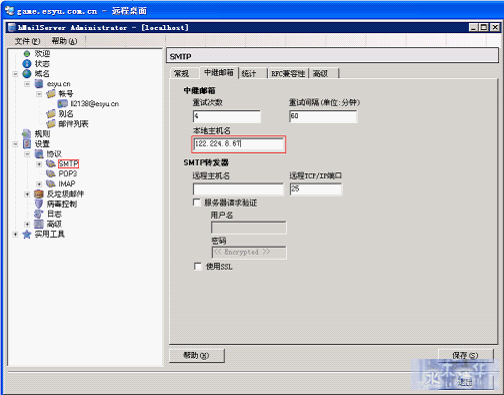Collapse the 设置 tree node
Image resolution: width=504 pixels, height=395 pixels.
15,144
